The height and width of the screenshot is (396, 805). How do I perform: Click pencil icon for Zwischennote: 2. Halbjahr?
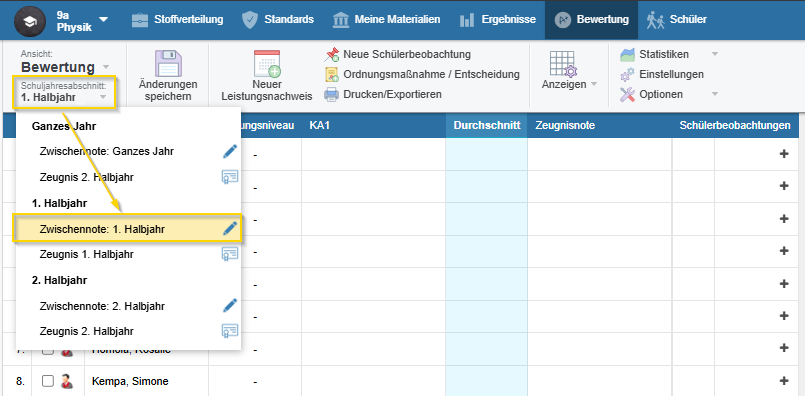point(230,306)
